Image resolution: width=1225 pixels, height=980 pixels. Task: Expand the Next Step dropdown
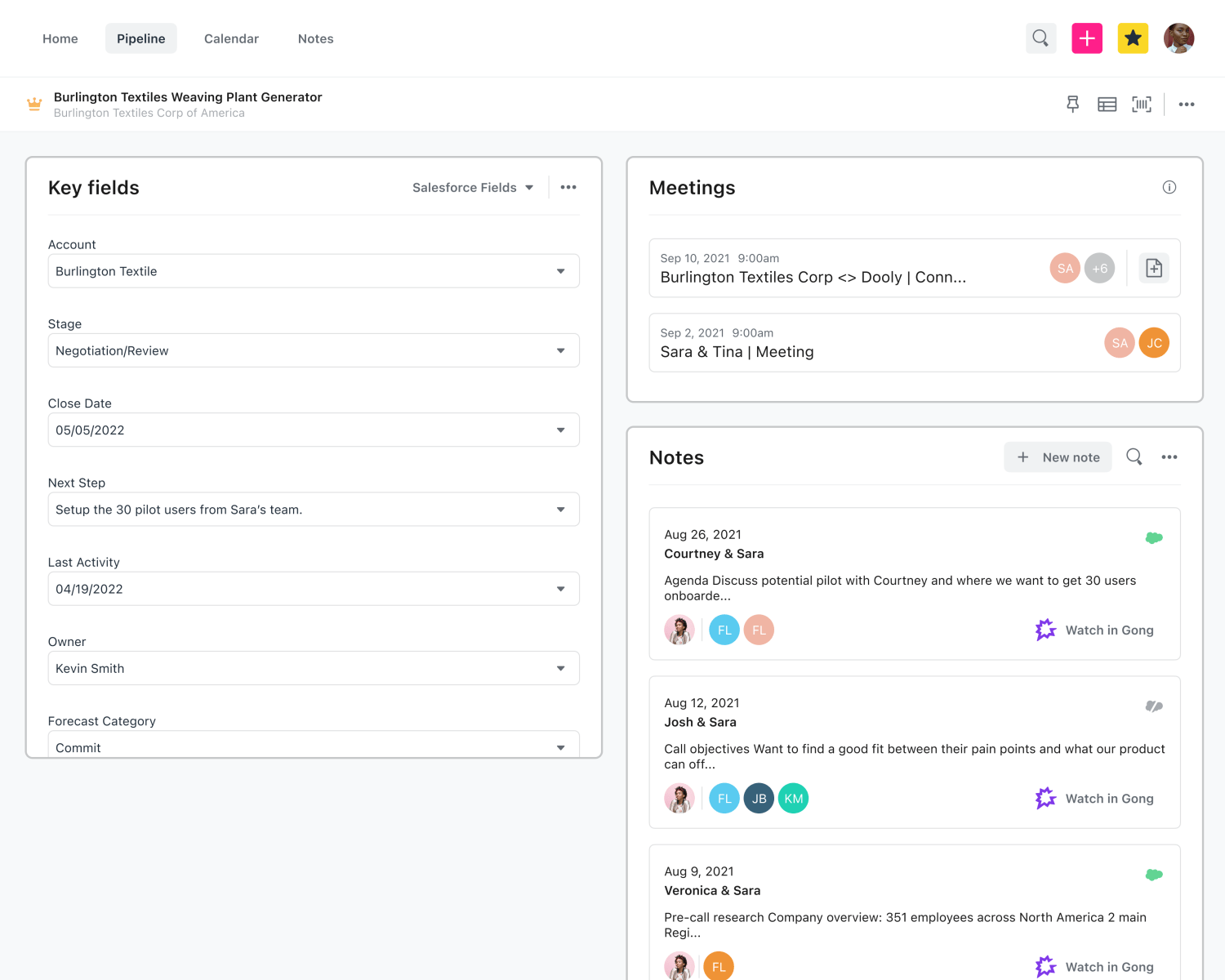tap(314, 510)
